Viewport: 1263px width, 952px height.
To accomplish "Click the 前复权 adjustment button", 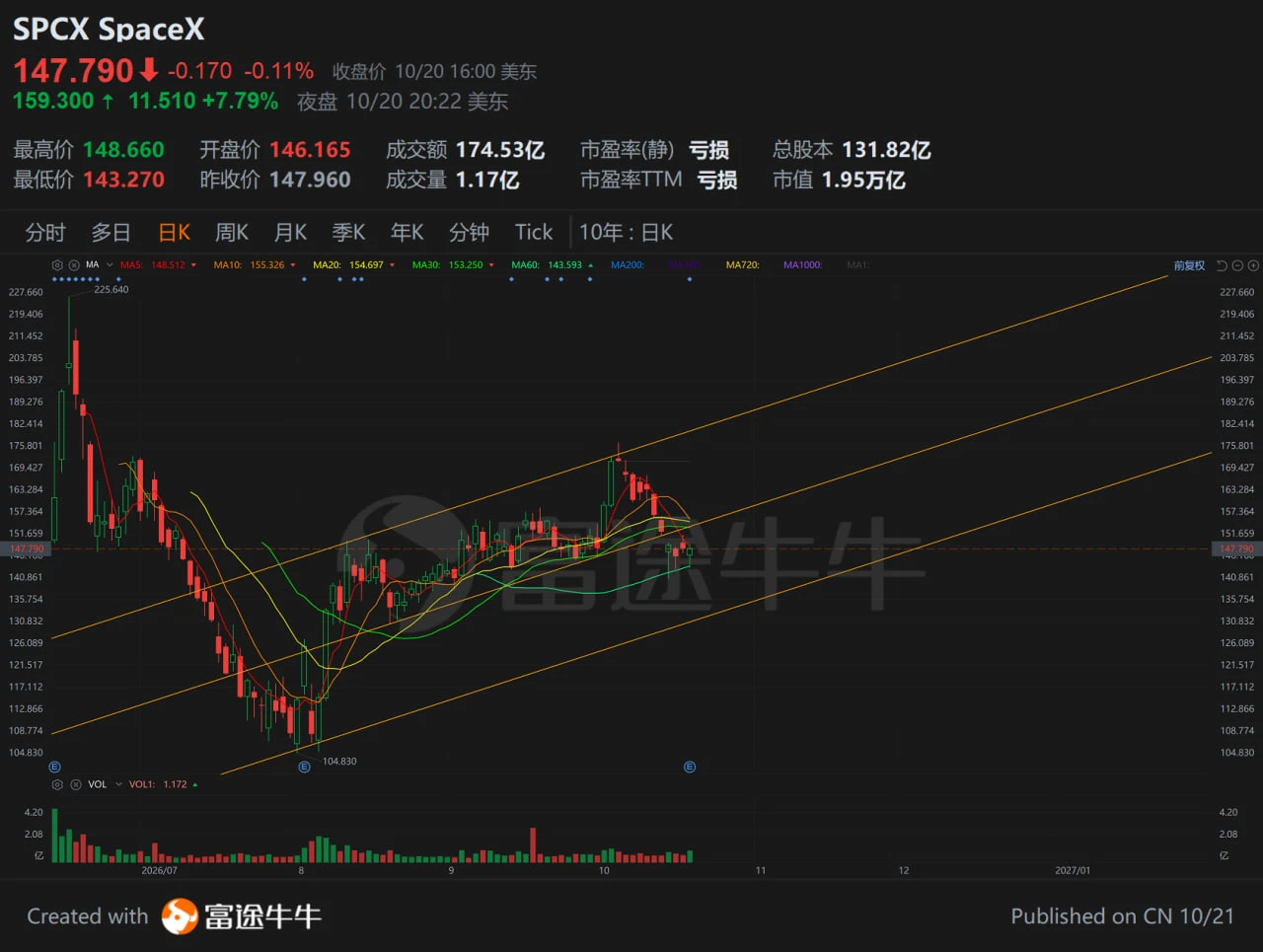I will pyautogui.click(x=1189, y=265).
